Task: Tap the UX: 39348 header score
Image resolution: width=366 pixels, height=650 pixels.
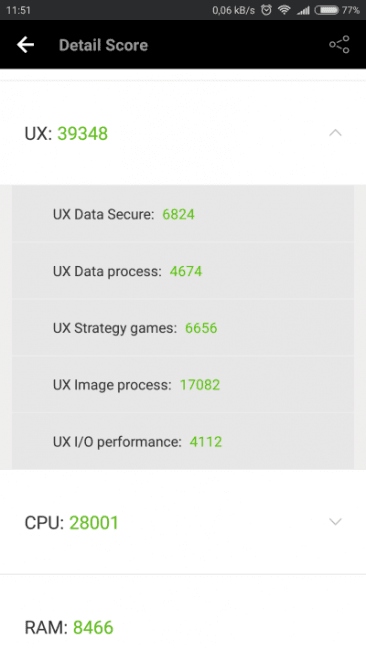Action: click(x=66, y=133)
